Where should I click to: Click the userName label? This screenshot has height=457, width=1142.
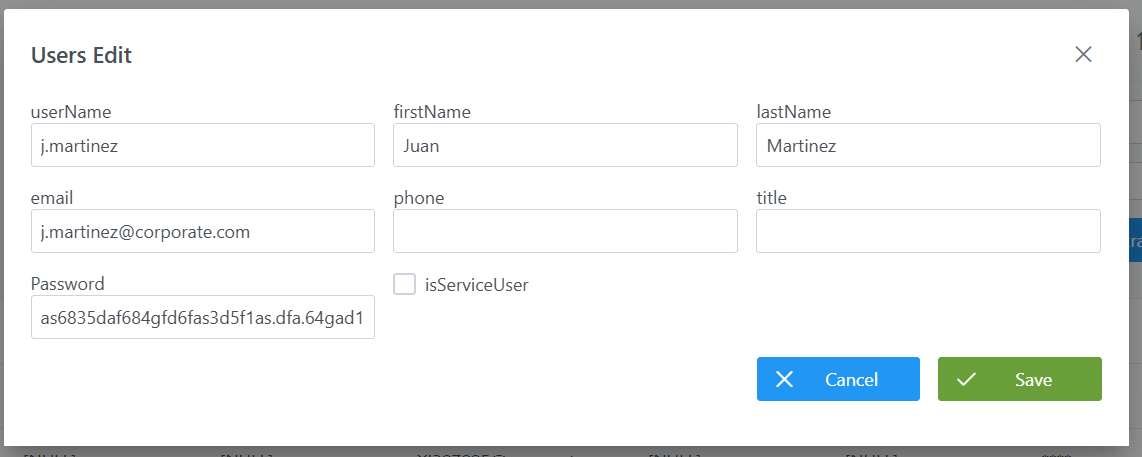(x=71, y=112)
